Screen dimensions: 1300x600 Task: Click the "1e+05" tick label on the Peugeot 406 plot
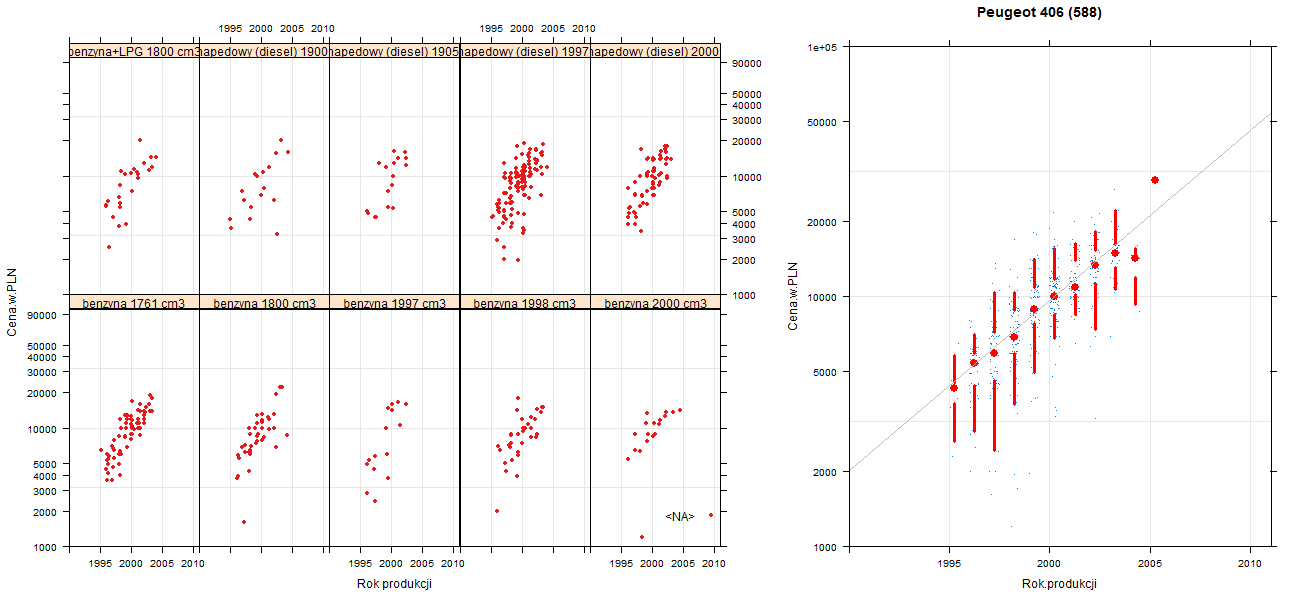(821, 47)
